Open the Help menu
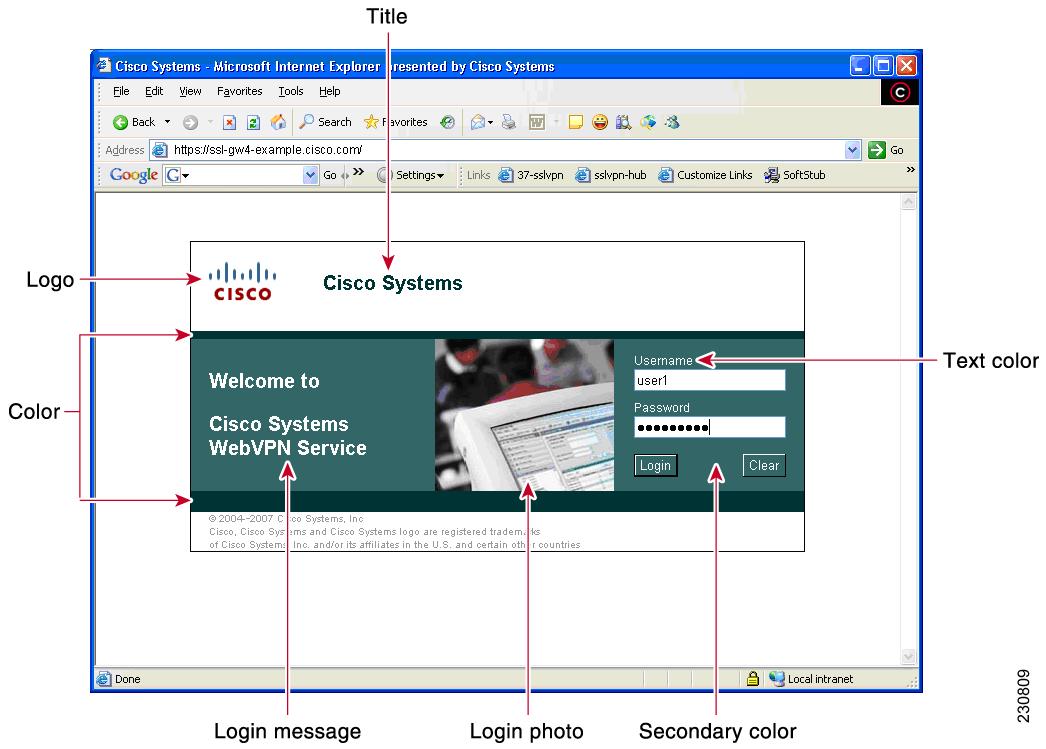 coord(330,91)
